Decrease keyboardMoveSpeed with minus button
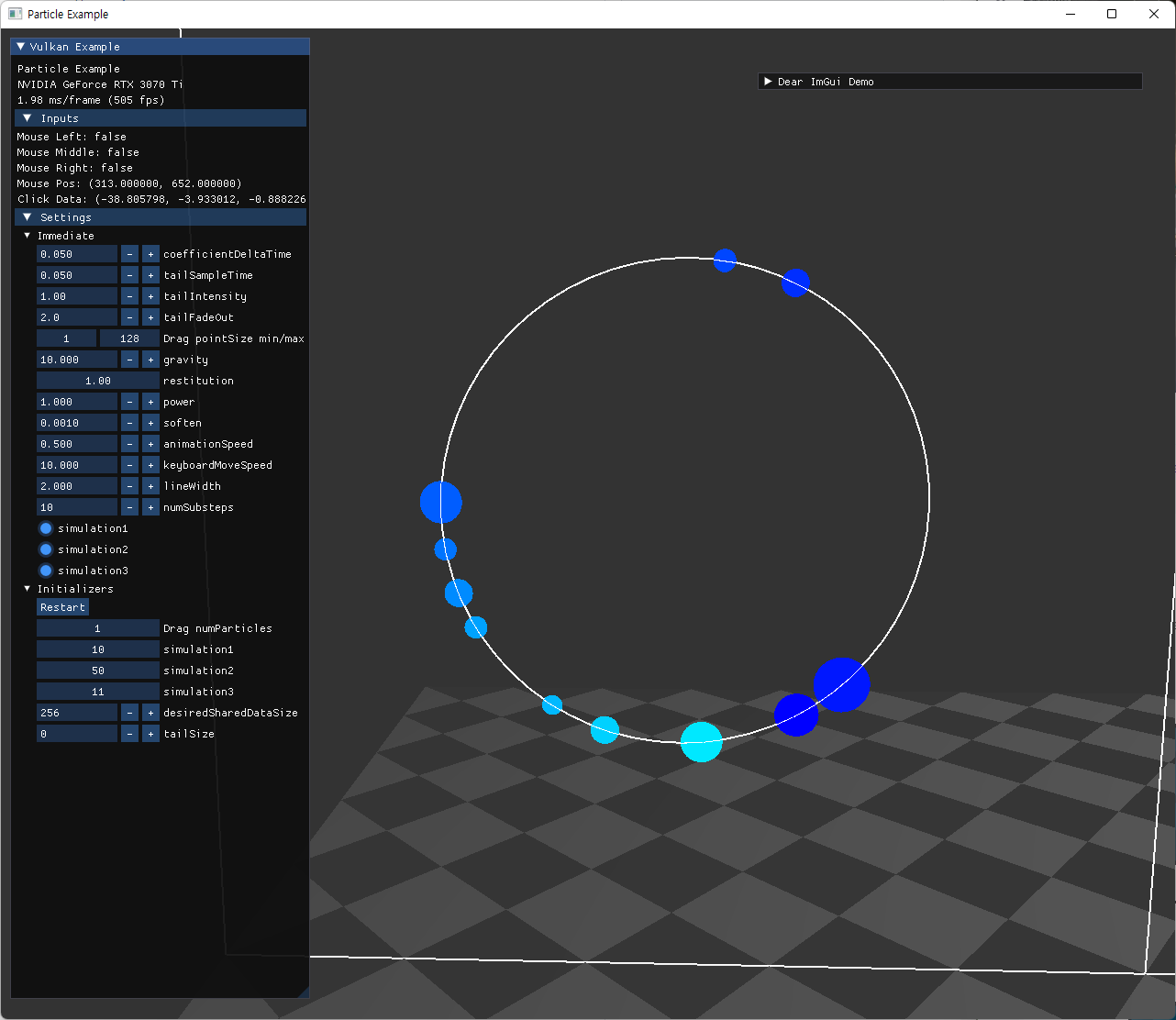The height and width of the screenshot is (1020, 1176). point(129,465)
